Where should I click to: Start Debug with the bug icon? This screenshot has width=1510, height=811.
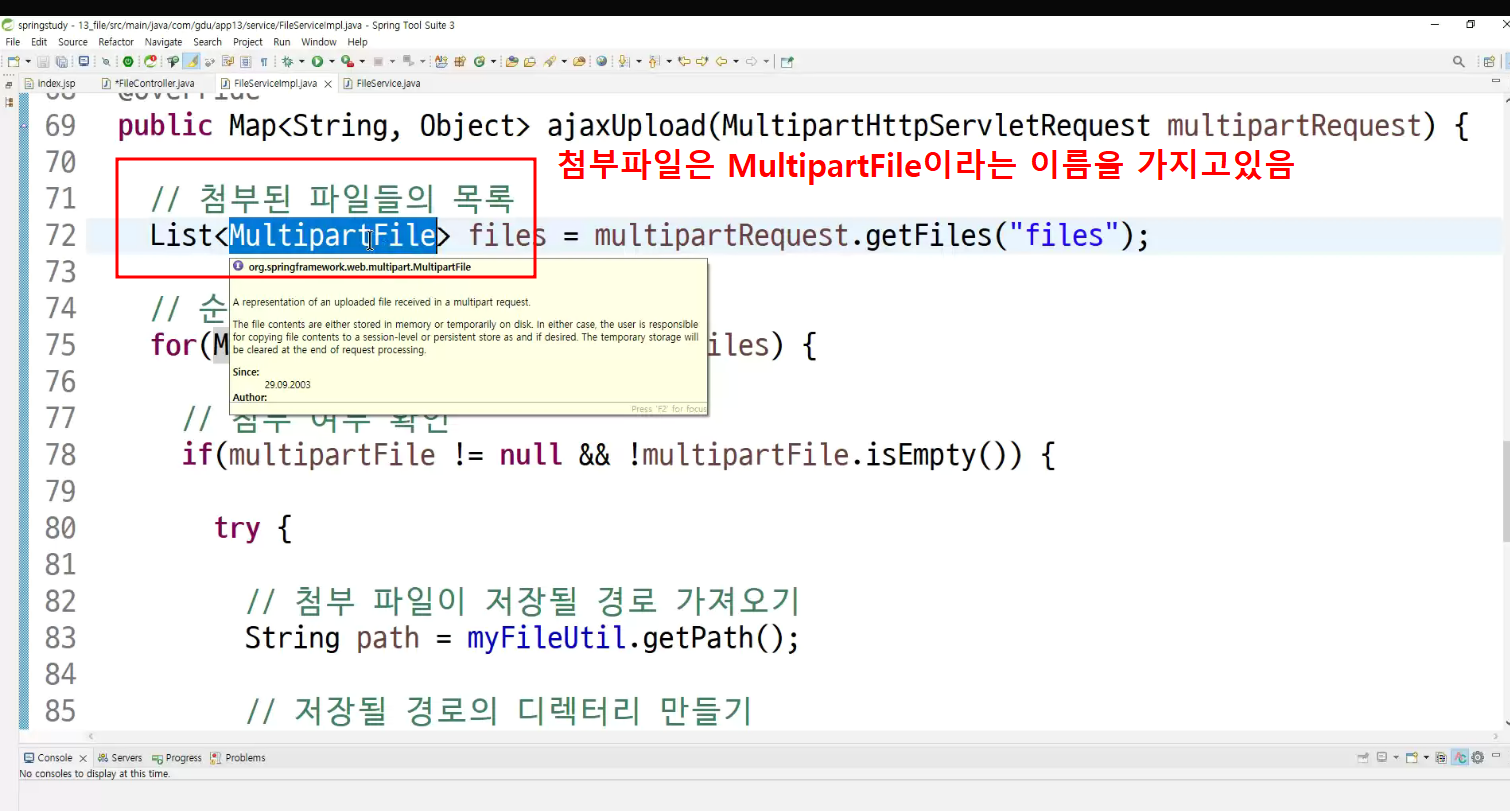[288, 61]
